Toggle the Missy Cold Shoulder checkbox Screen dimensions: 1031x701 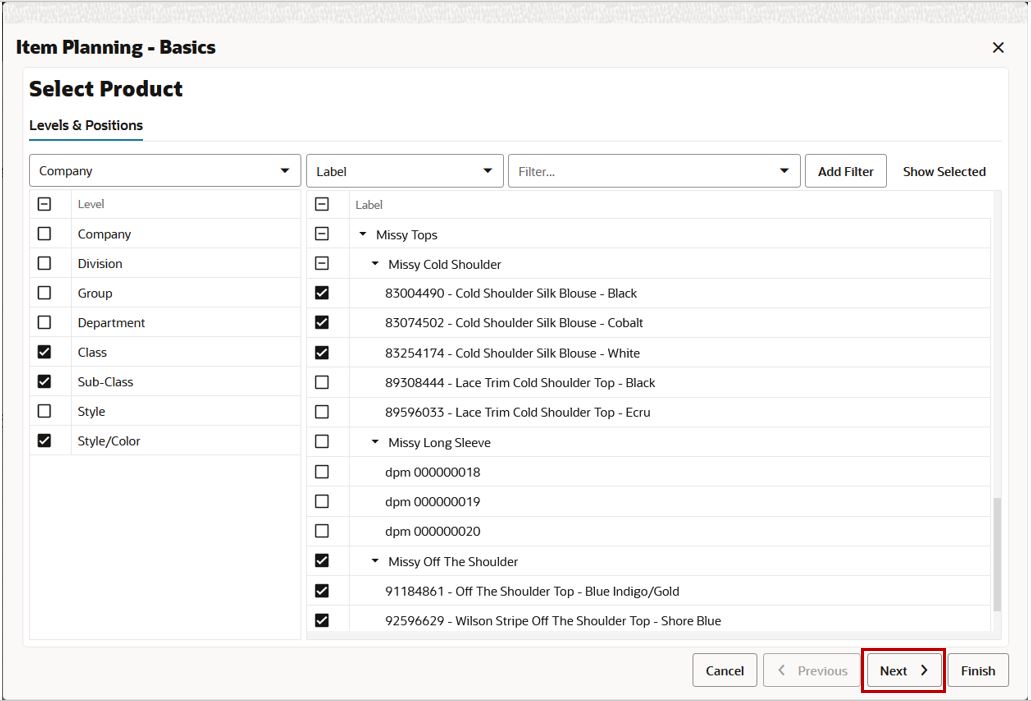322,263
